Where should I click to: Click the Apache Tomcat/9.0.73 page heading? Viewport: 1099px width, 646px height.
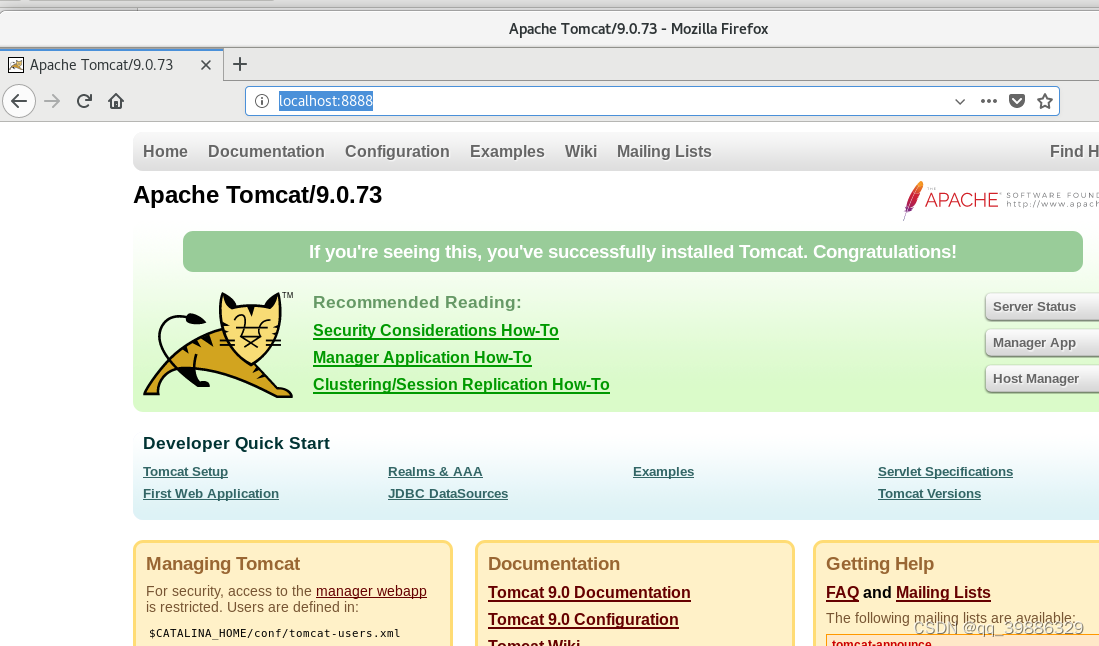[258, 195]
